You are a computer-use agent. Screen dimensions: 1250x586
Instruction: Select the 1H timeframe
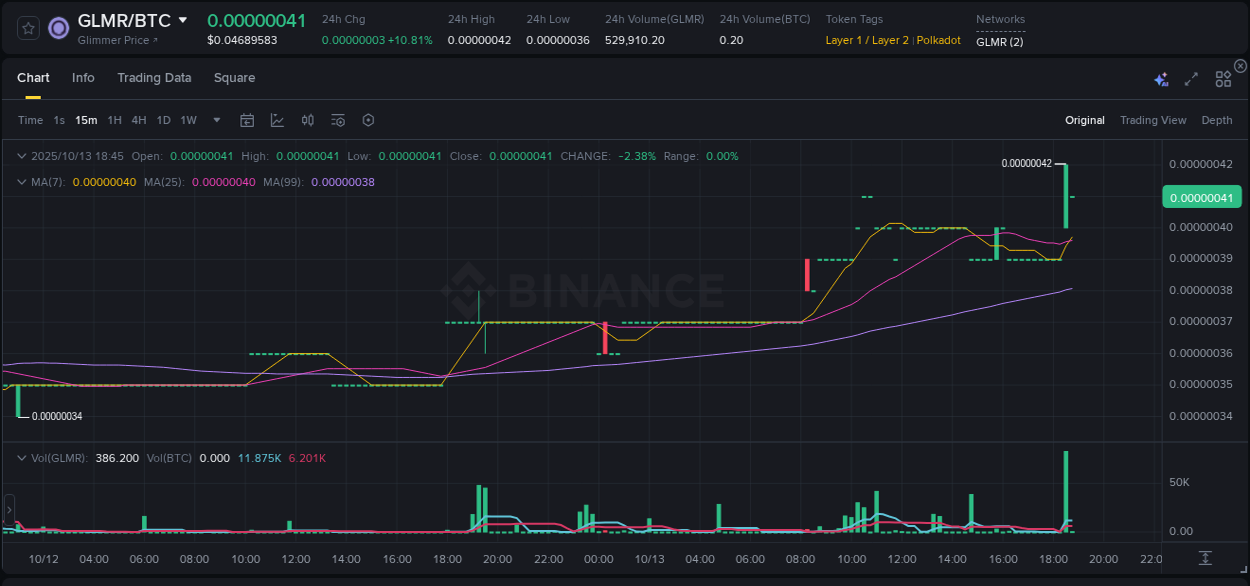point(115,120)
